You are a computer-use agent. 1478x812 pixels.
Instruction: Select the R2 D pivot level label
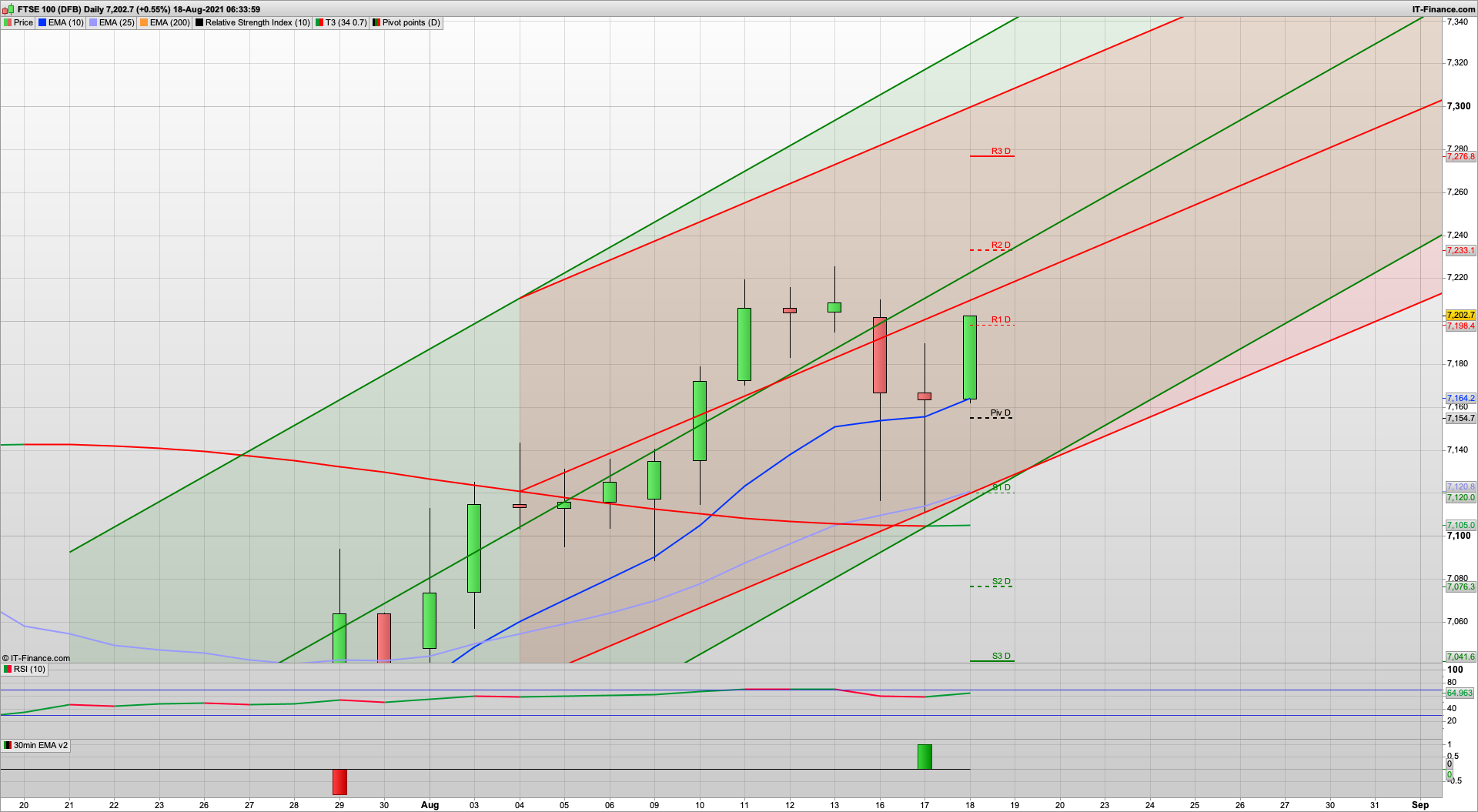pos(1001,245)
